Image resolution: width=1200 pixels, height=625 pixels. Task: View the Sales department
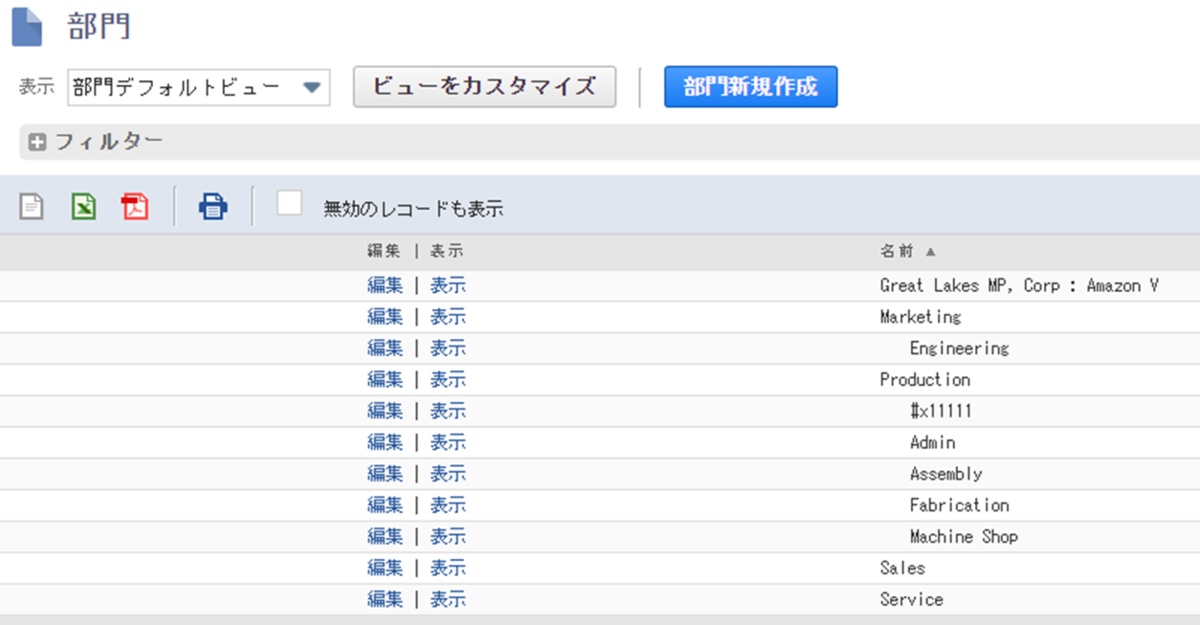coord(448,567)
